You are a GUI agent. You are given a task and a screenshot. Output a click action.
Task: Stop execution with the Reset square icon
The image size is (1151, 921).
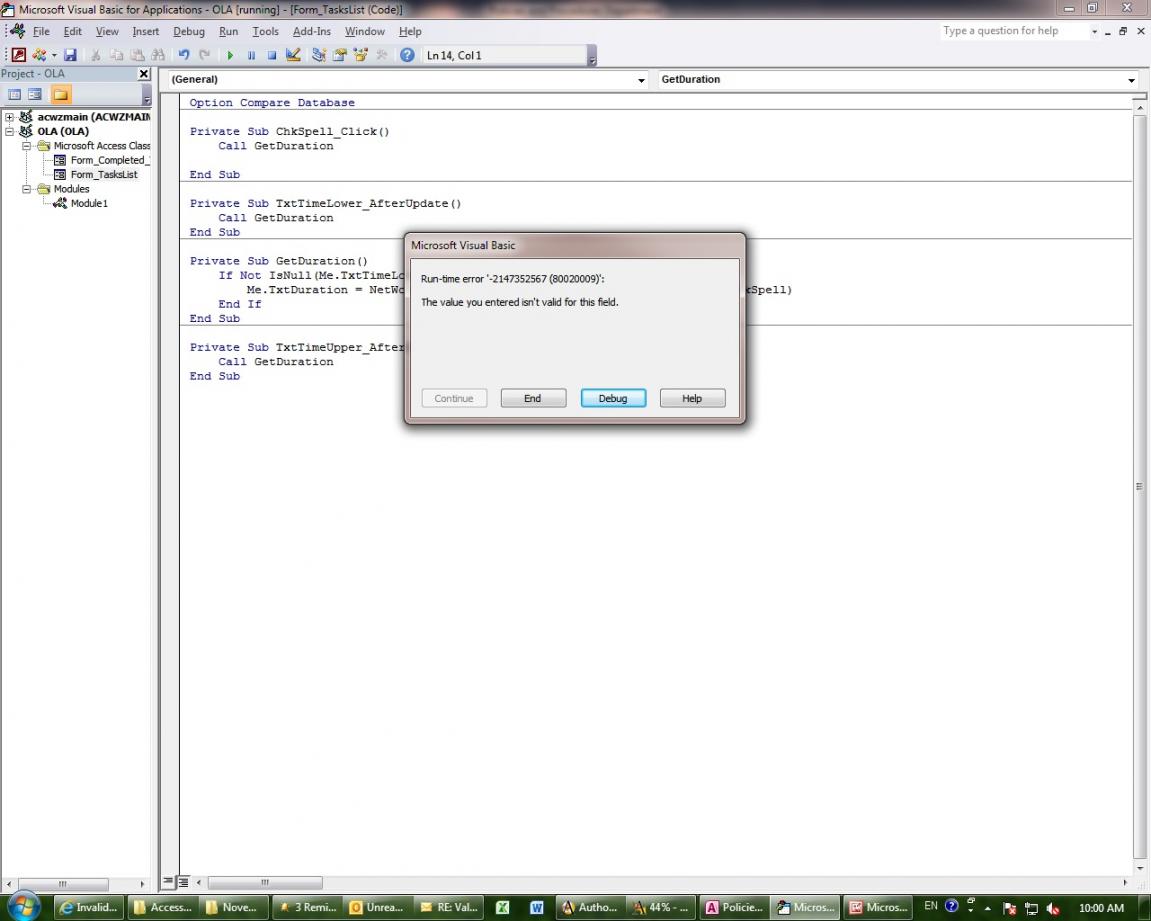point(272,55)
